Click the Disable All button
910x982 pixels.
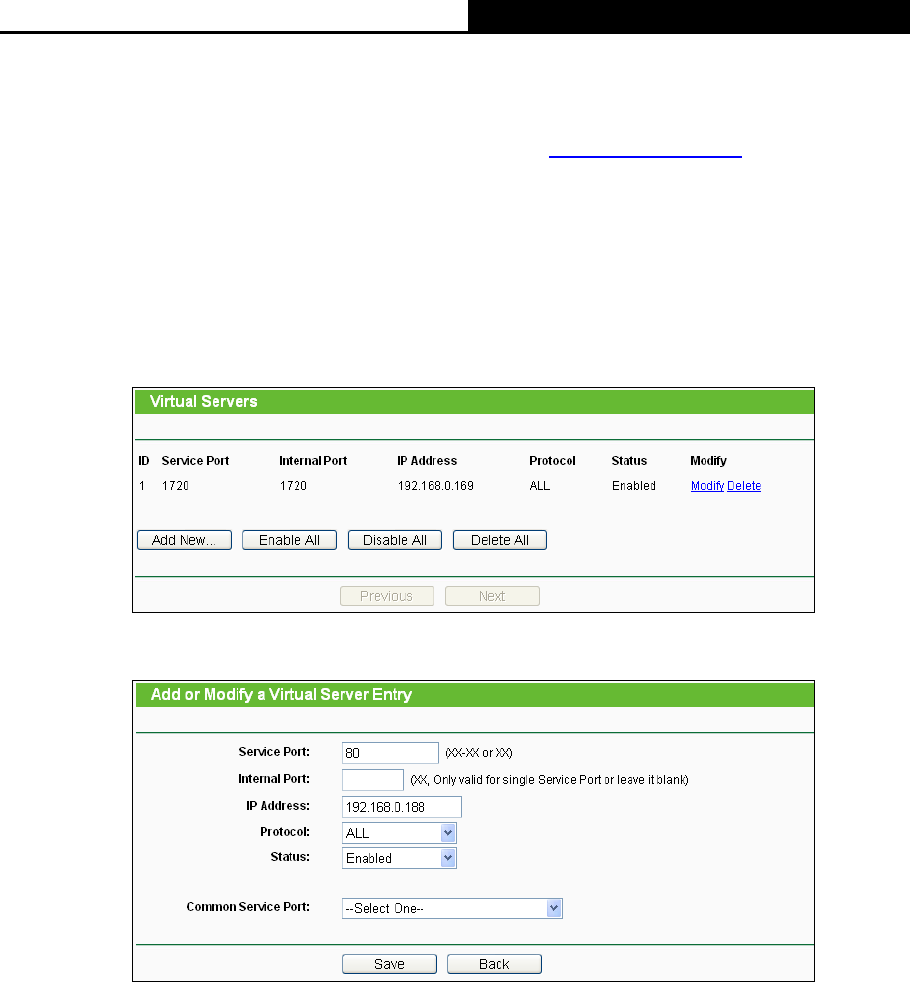click(x=395, y=540)
